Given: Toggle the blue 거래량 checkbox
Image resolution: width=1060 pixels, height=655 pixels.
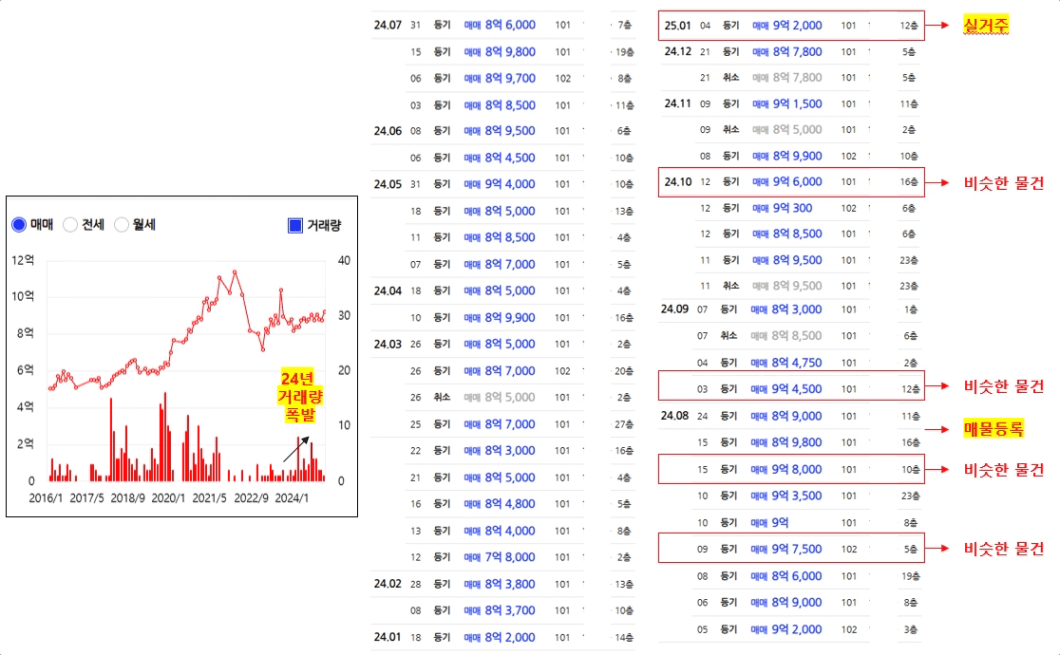Looking at the screenshot, I should coord(295,225).
